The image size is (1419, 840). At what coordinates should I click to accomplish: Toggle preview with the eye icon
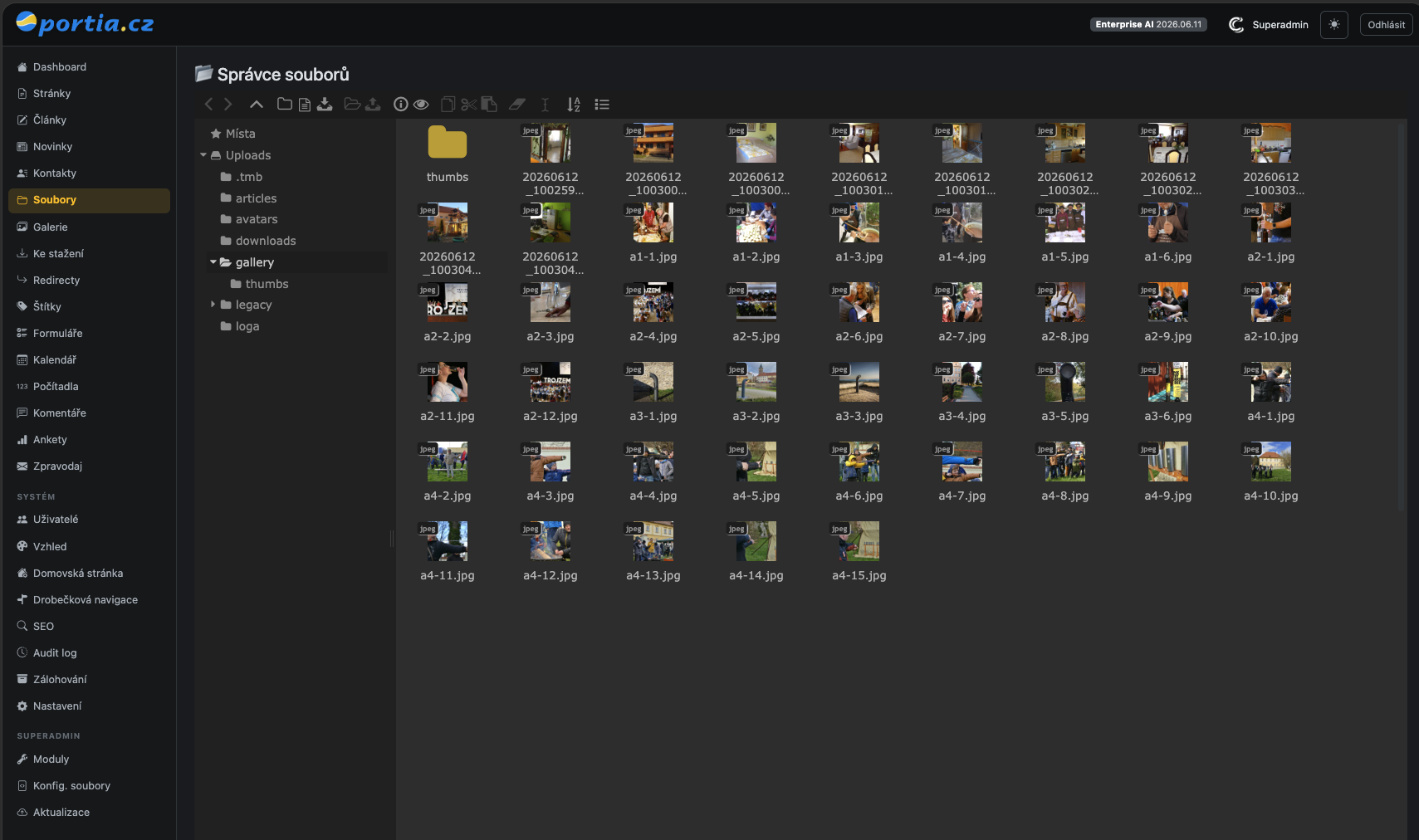click(421, 104)
